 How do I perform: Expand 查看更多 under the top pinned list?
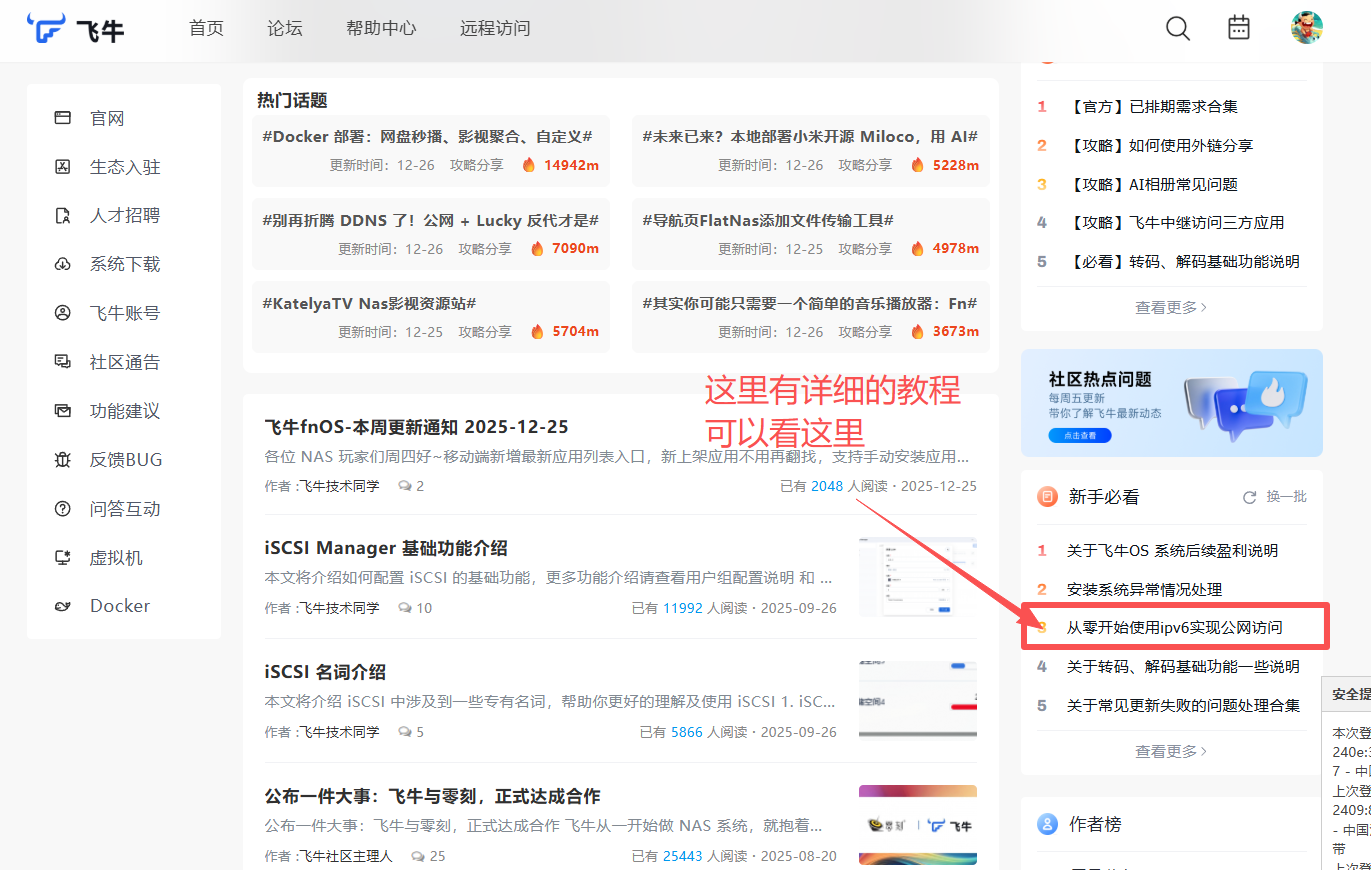1171,307
